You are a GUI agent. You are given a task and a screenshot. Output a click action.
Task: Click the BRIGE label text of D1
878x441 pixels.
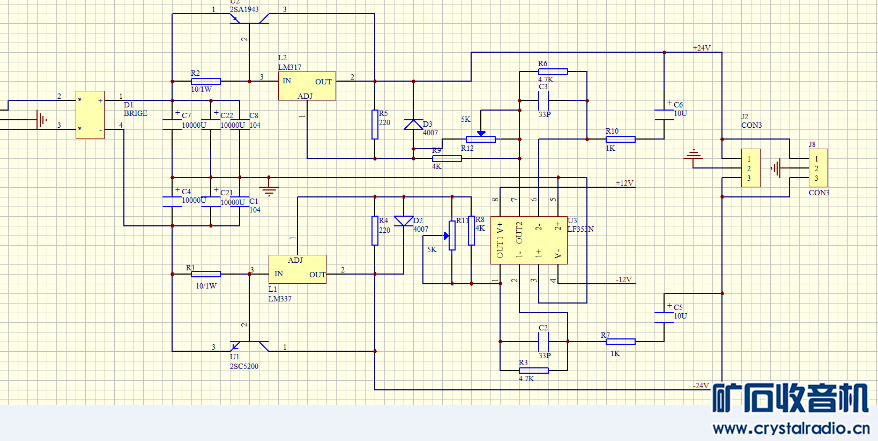pos(136,113)
